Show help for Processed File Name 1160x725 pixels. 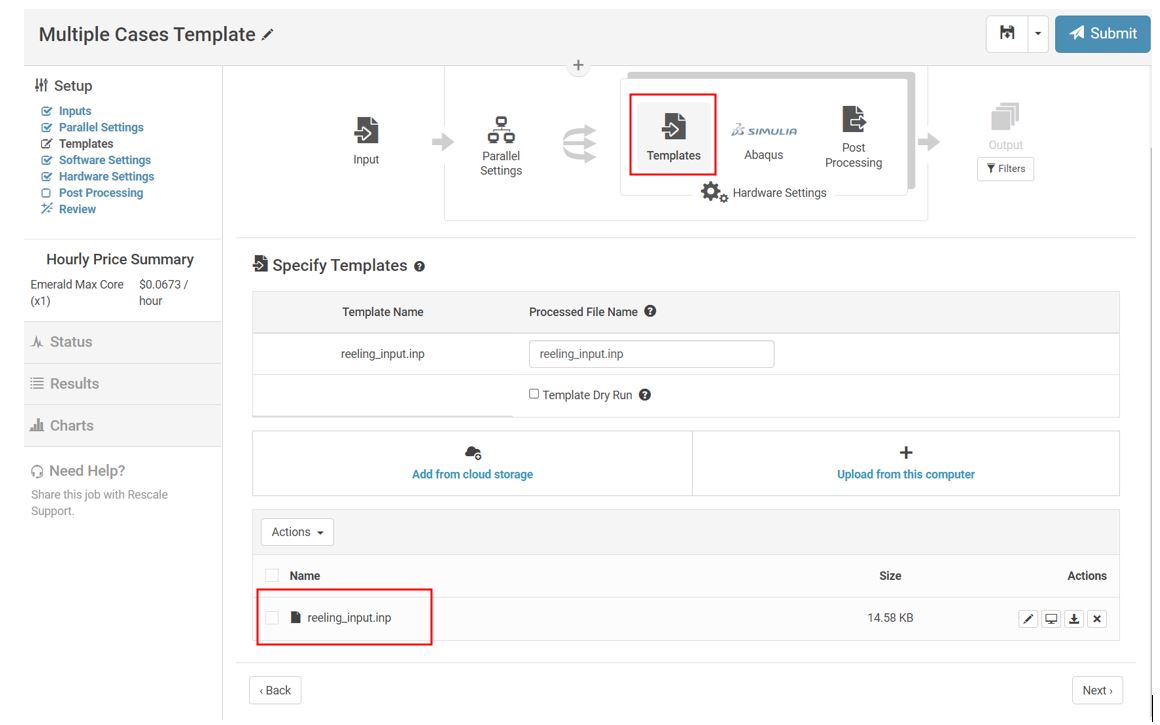tap(650, 311)
